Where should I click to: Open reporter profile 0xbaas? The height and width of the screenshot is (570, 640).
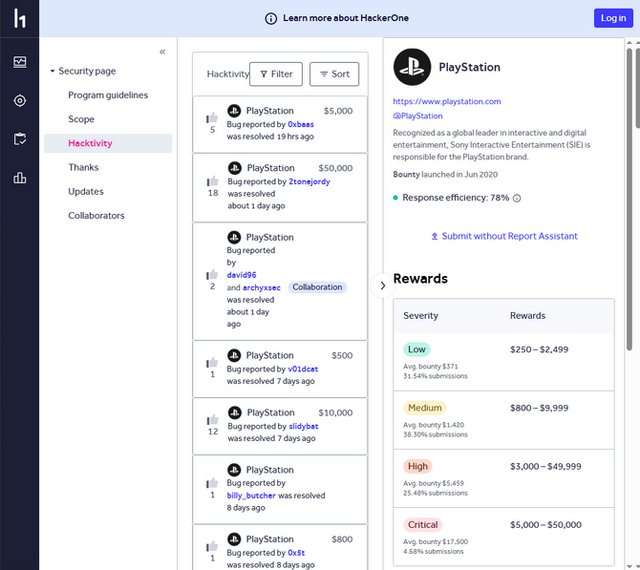301,124
